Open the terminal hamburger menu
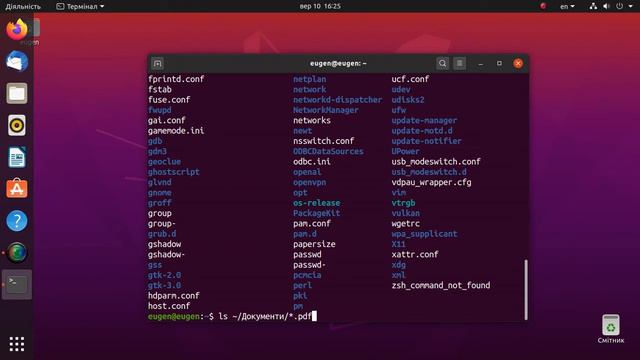Screen dimensions: 640x360 point(460,63)
